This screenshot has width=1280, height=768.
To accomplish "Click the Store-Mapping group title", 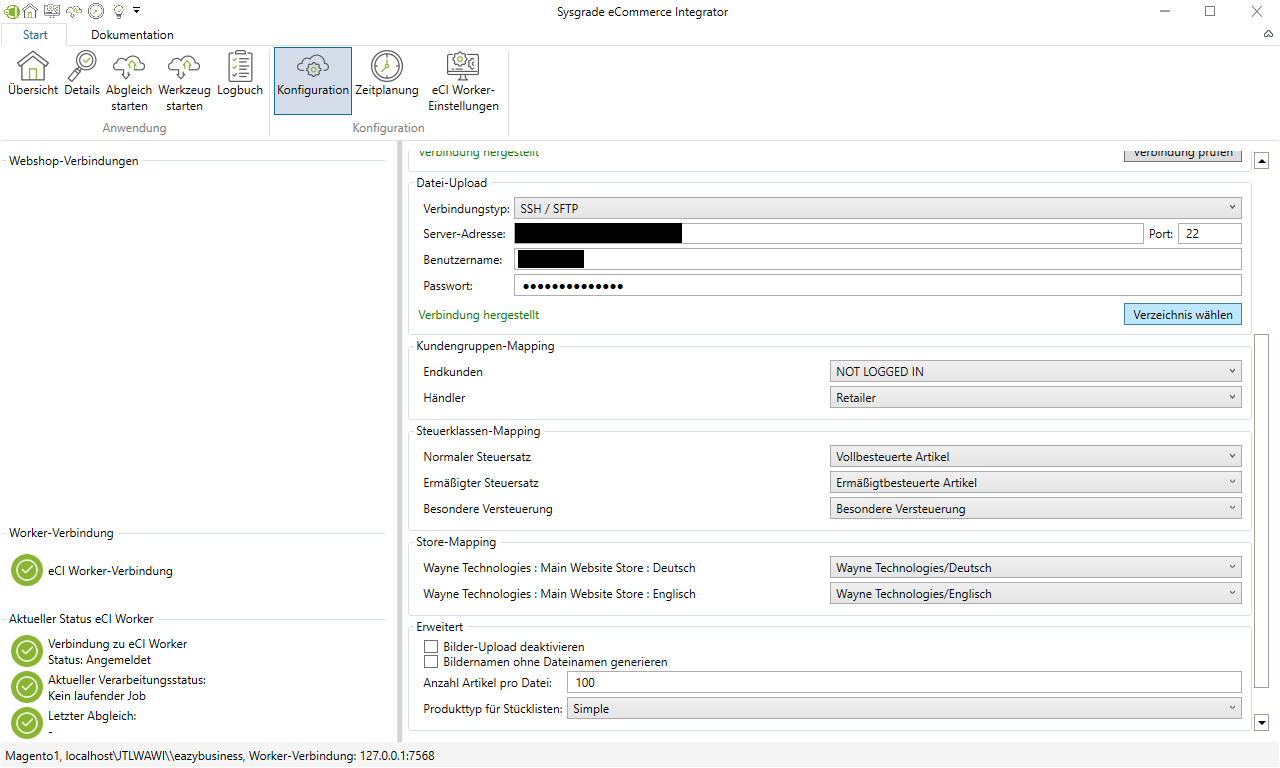I will click(x=456, y=542).
